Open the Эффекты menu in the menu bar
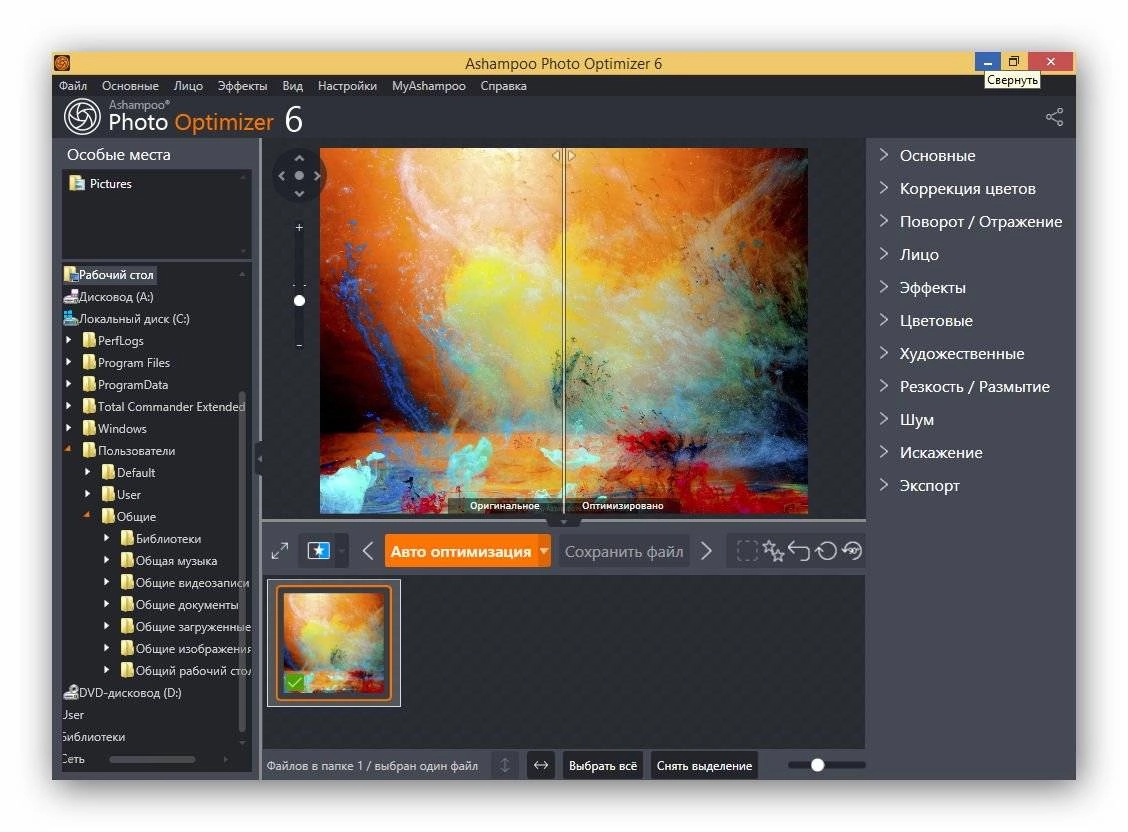 [242, 86]
